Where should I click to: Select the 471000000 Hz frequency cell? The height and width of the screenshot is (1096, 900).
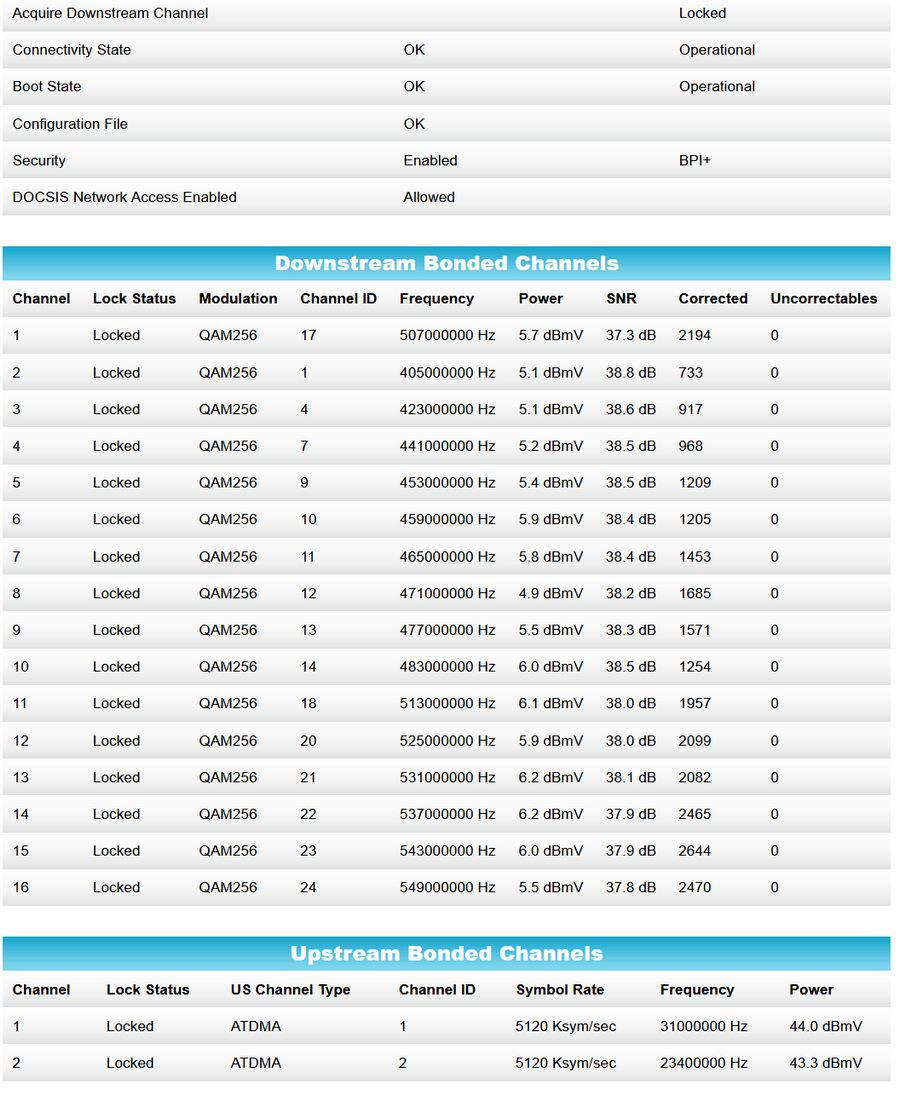coord(447,594)
